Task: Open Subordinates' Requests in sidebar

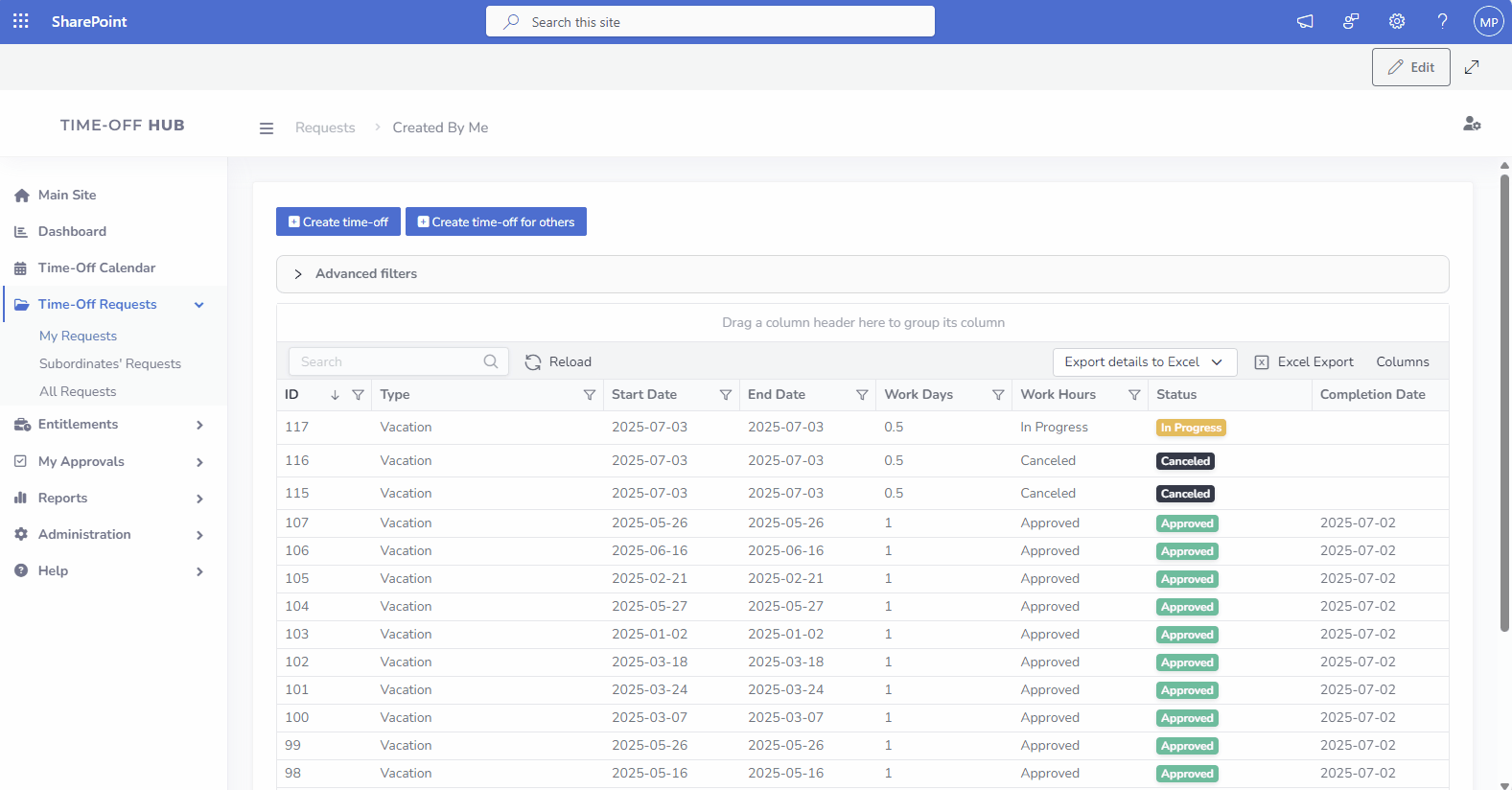Action: (x=109, y=363)
